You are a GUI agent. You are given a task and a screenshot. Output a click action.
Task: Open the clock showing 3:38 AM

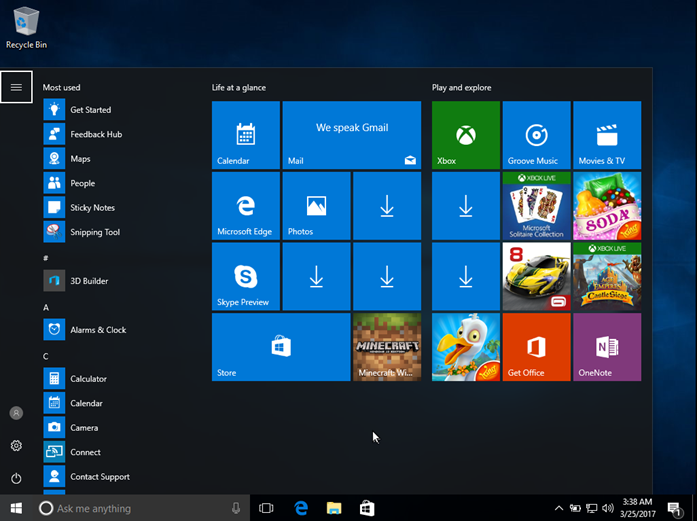(x=637, y=508)
